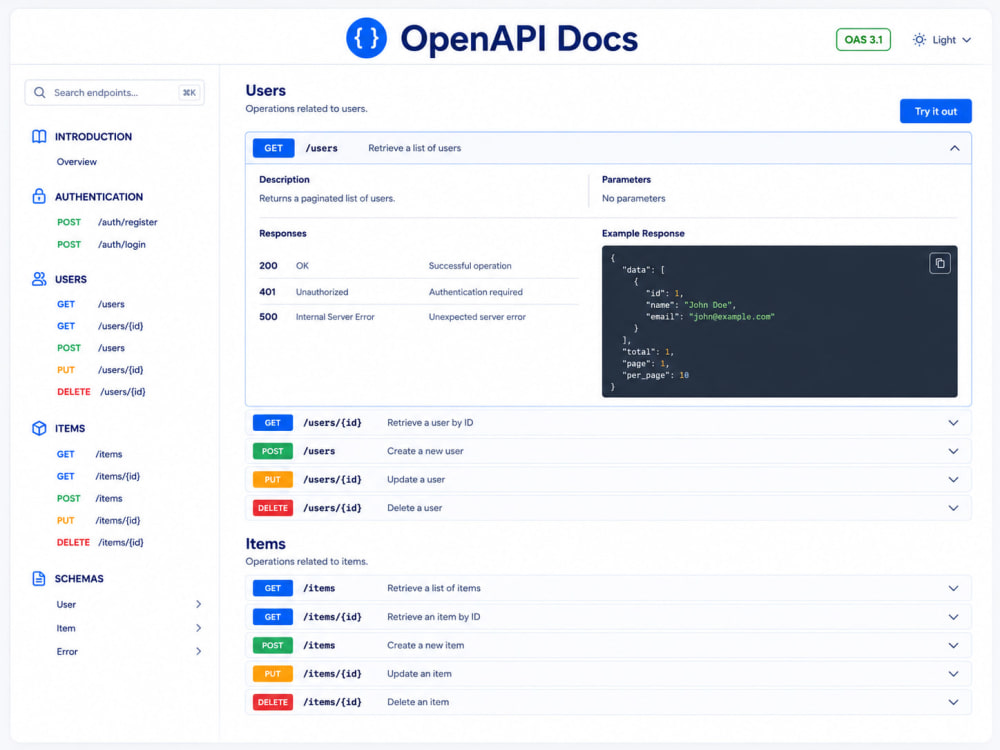1000x750 pixels.
Task: Expand Create a new item row
Action: click(608, 645)
